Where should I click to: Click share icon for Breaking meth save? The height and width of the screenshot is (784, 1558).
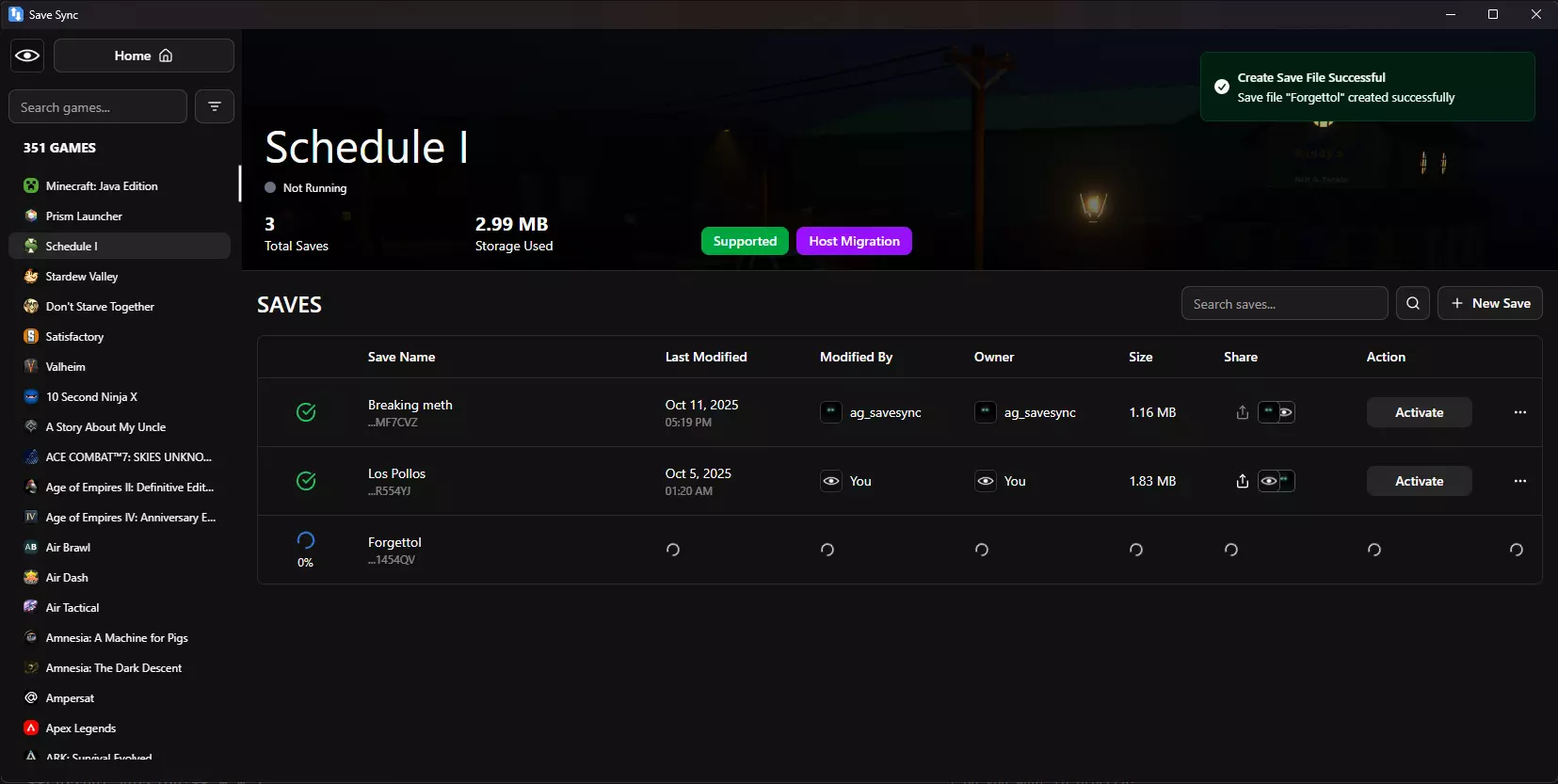1243,412
